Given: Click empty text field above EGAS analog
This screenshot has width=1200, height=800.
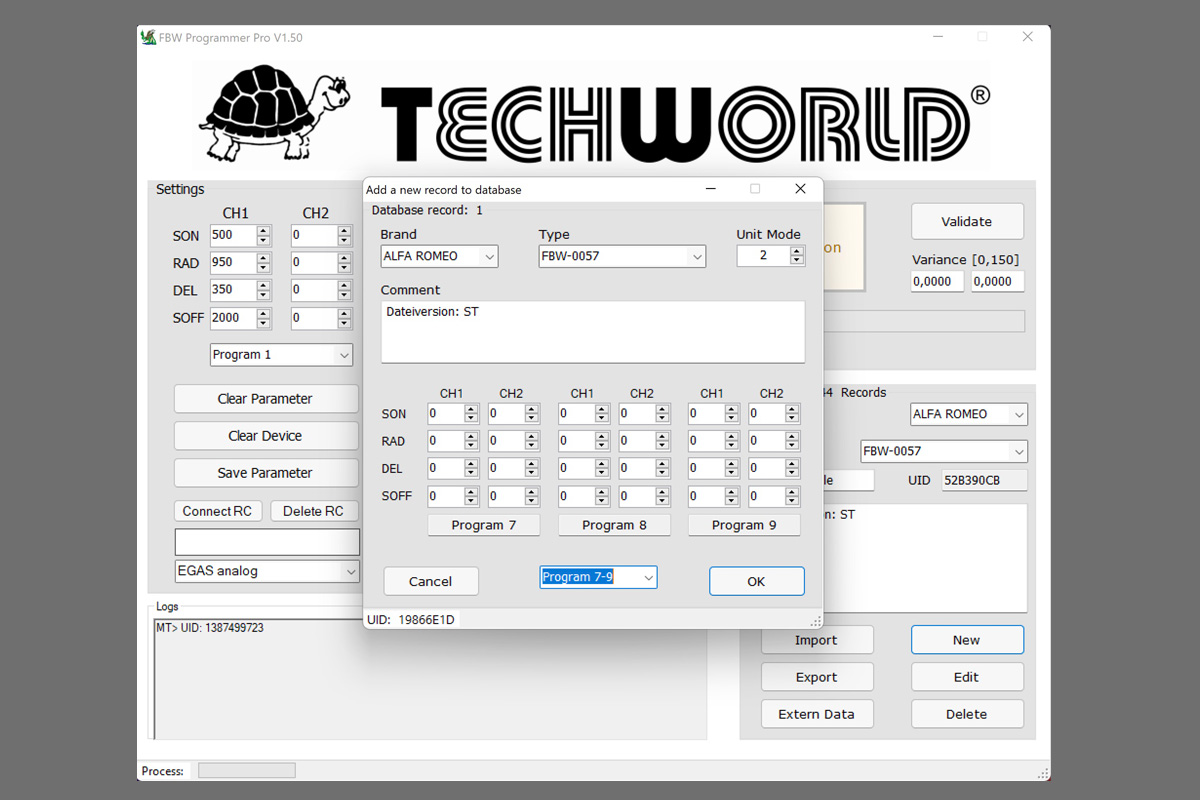Looking at the screenshot, I should pos(267,542).
